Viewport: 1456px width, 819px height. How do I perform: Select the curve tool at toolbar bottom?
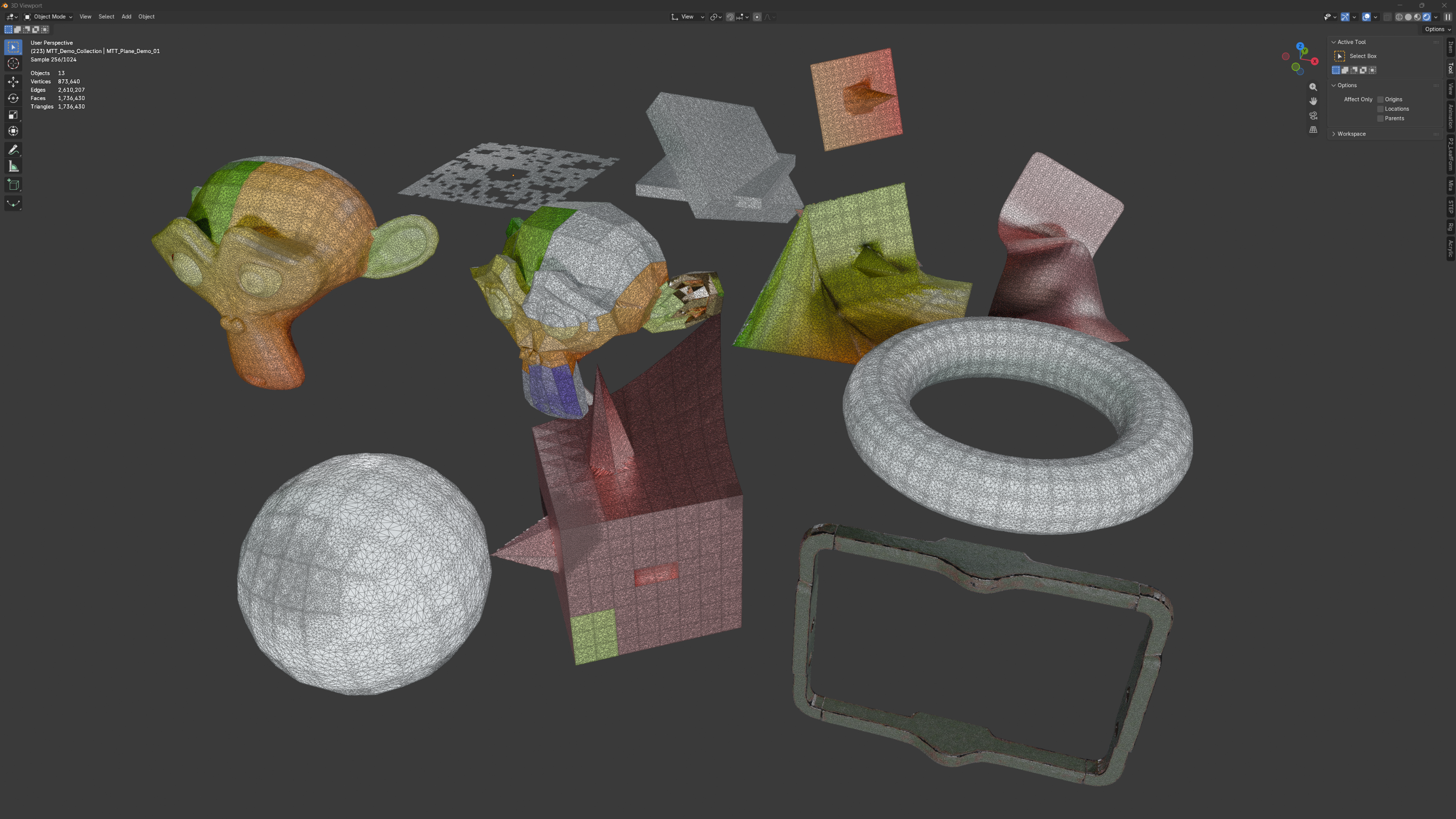[x=13, y=203]
